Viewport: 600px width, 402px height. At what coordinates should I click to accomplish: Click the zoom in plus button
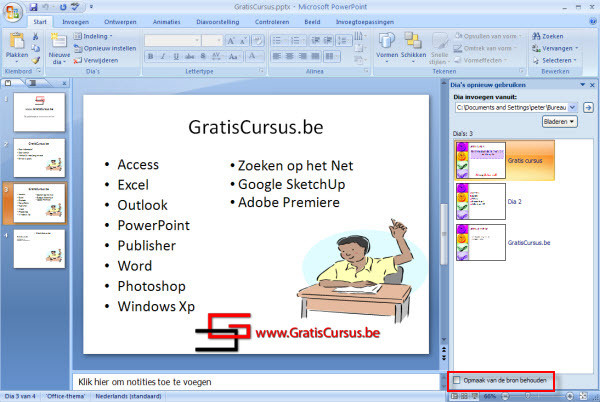(x=570, y=396)
